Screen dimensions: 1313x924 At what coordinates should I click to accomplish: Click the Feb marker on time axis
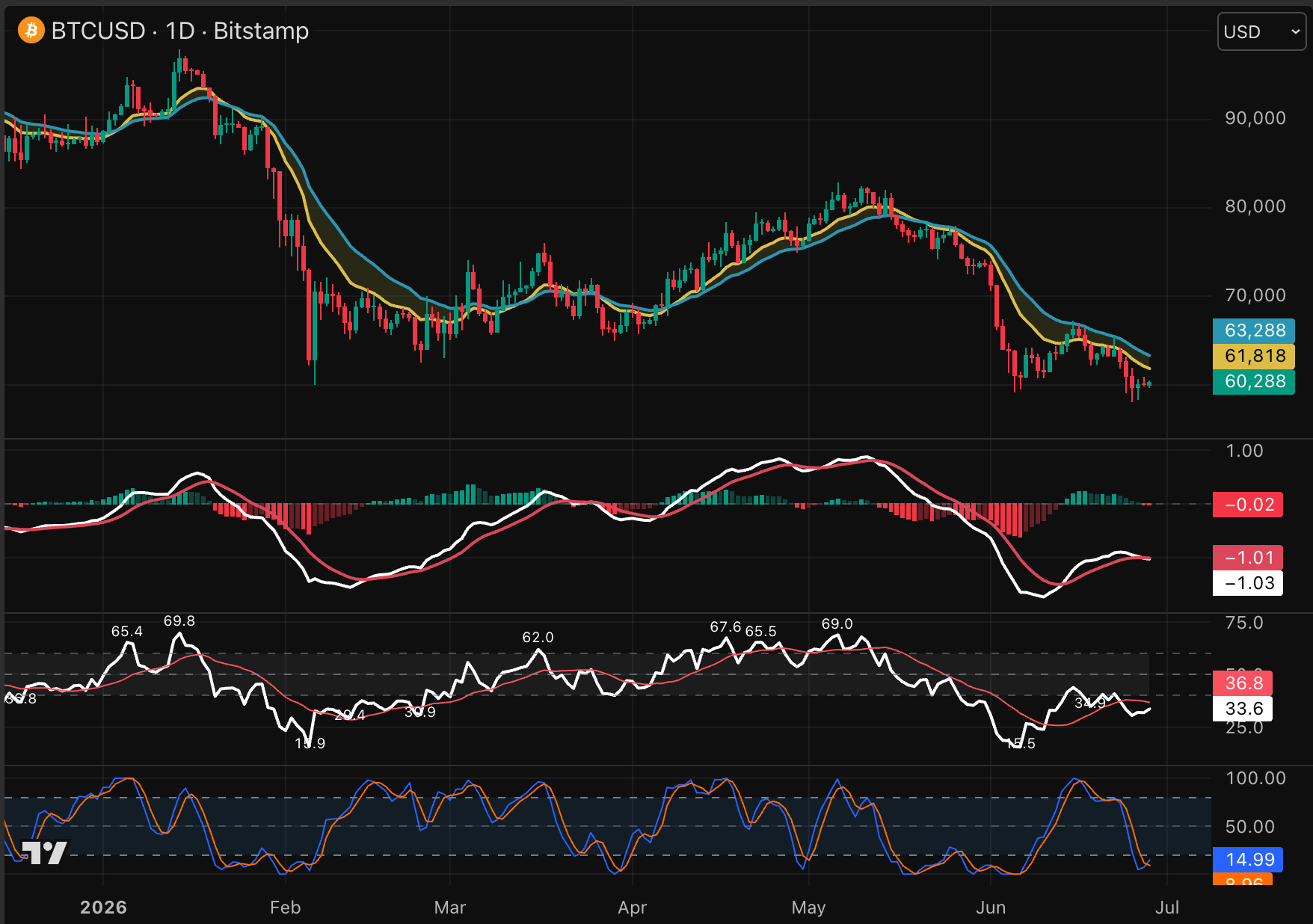[x=285, y=908]
